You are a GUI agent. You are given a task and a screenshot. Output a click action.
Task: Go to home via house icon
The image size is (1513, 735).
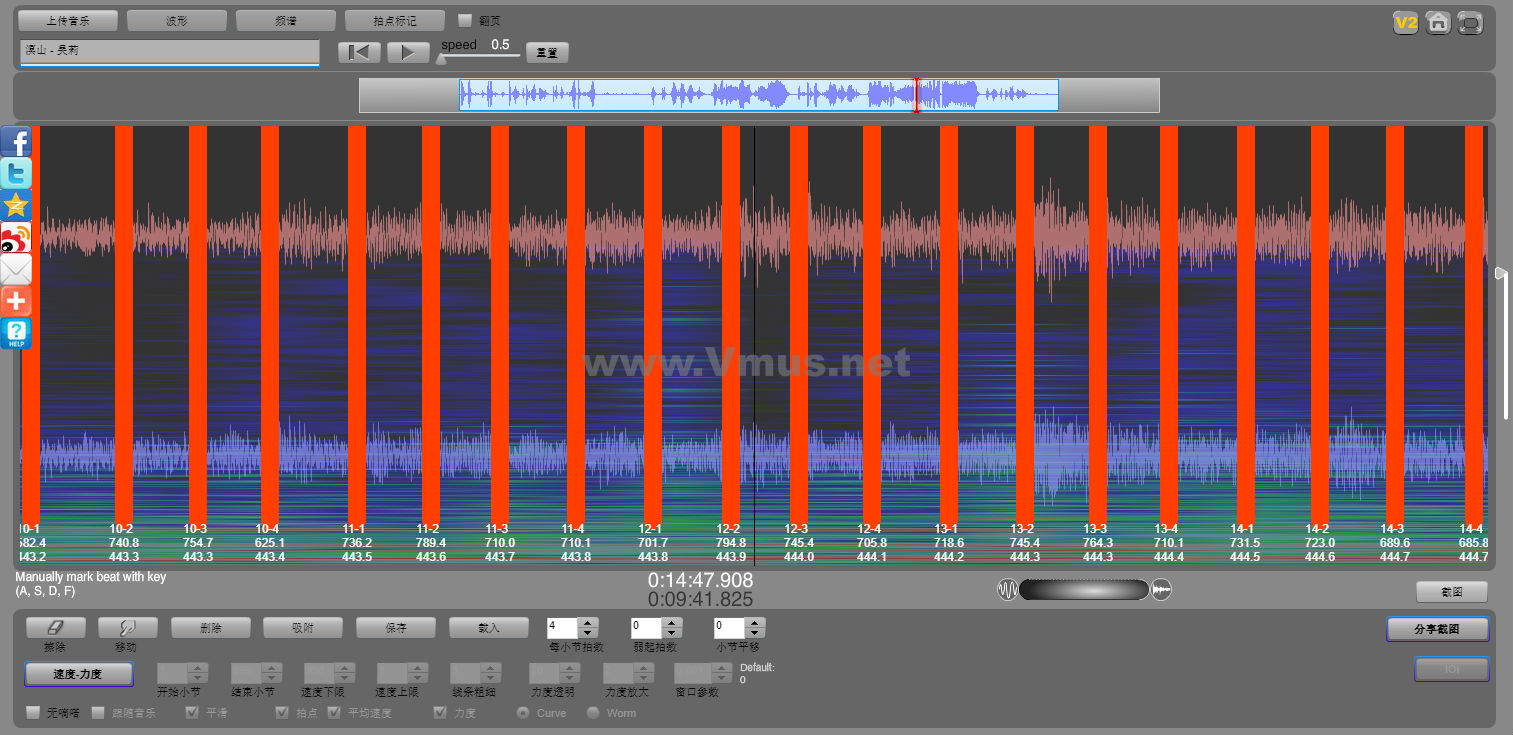coord(1438,22)
